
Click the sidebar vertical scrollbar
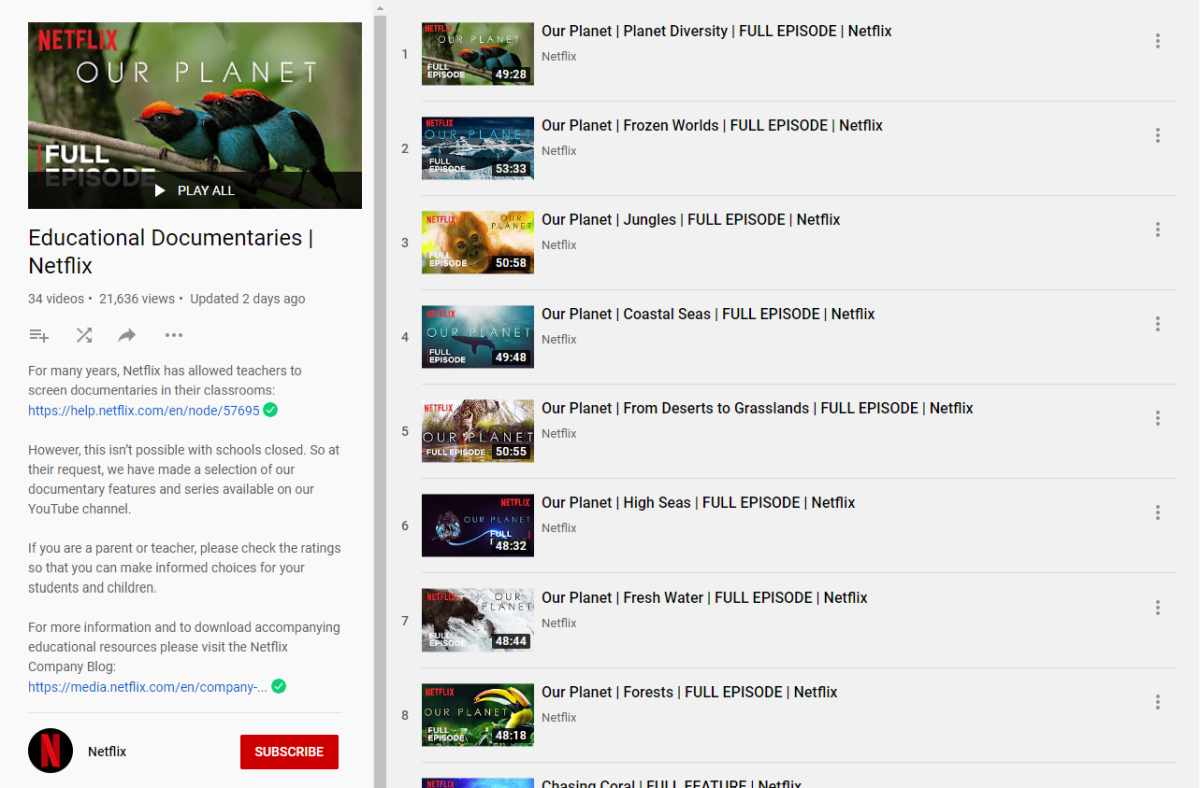pos(380,400)
